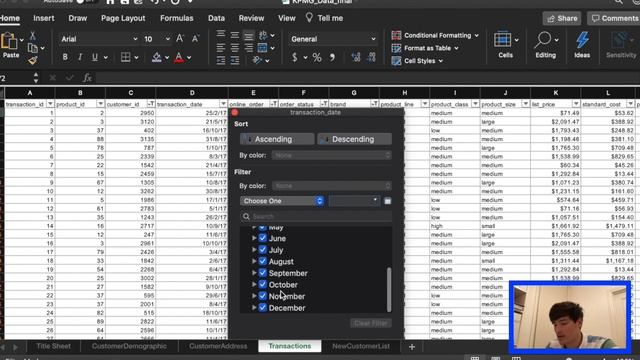Image resolution: width=640 pixels, height=360 pixels.
Task: Uncheck the November checkbox
Action: 262,296
